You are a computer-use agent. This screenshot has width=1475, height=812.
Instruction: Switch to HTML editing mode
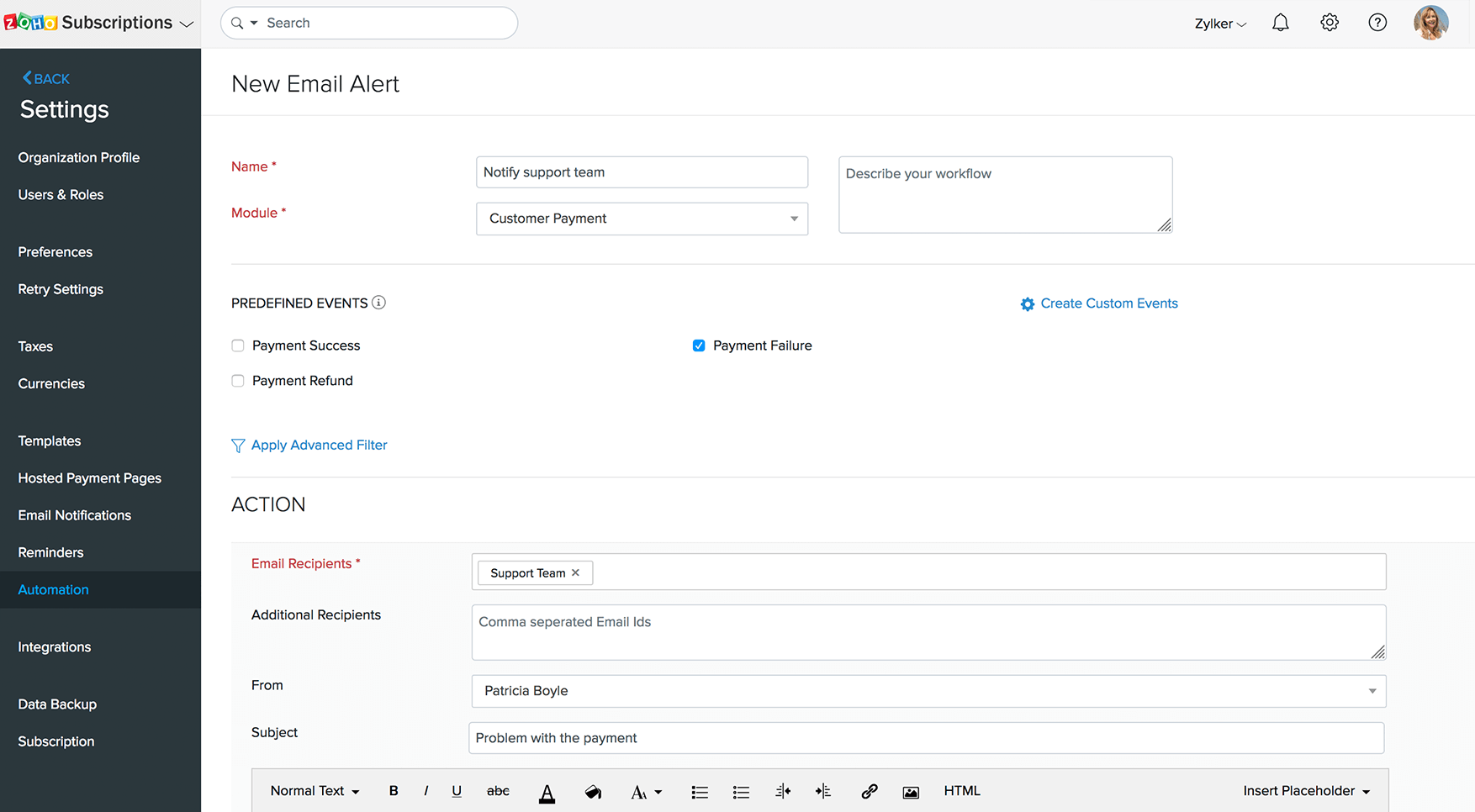961,791
